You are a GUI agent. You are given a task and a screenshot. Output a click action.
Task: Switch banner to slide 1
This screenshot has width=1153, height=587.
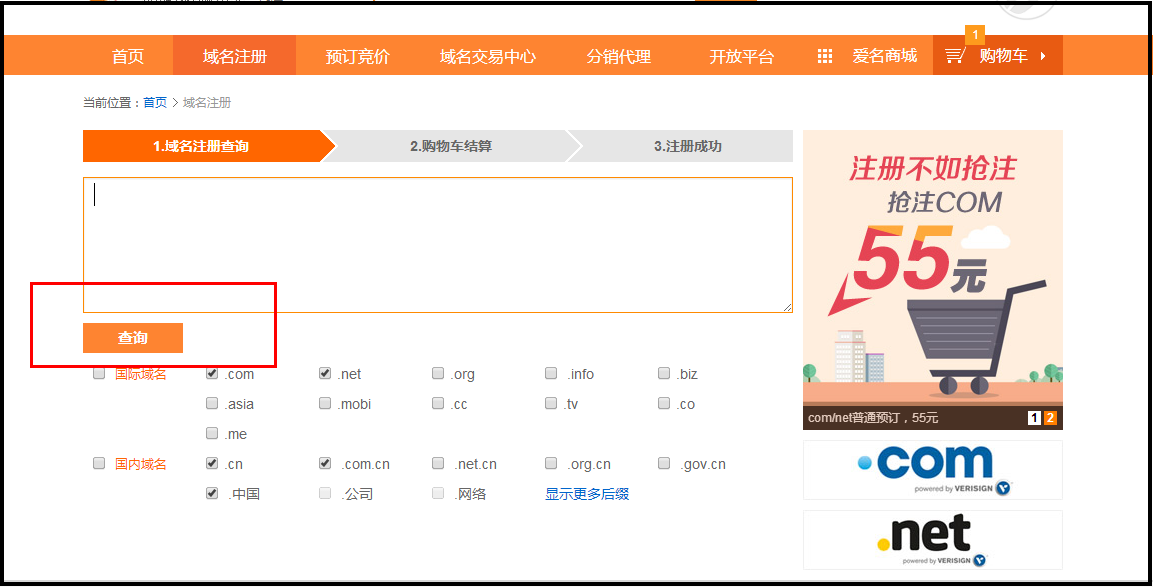pyautogui.click(x=1034, y=418)
